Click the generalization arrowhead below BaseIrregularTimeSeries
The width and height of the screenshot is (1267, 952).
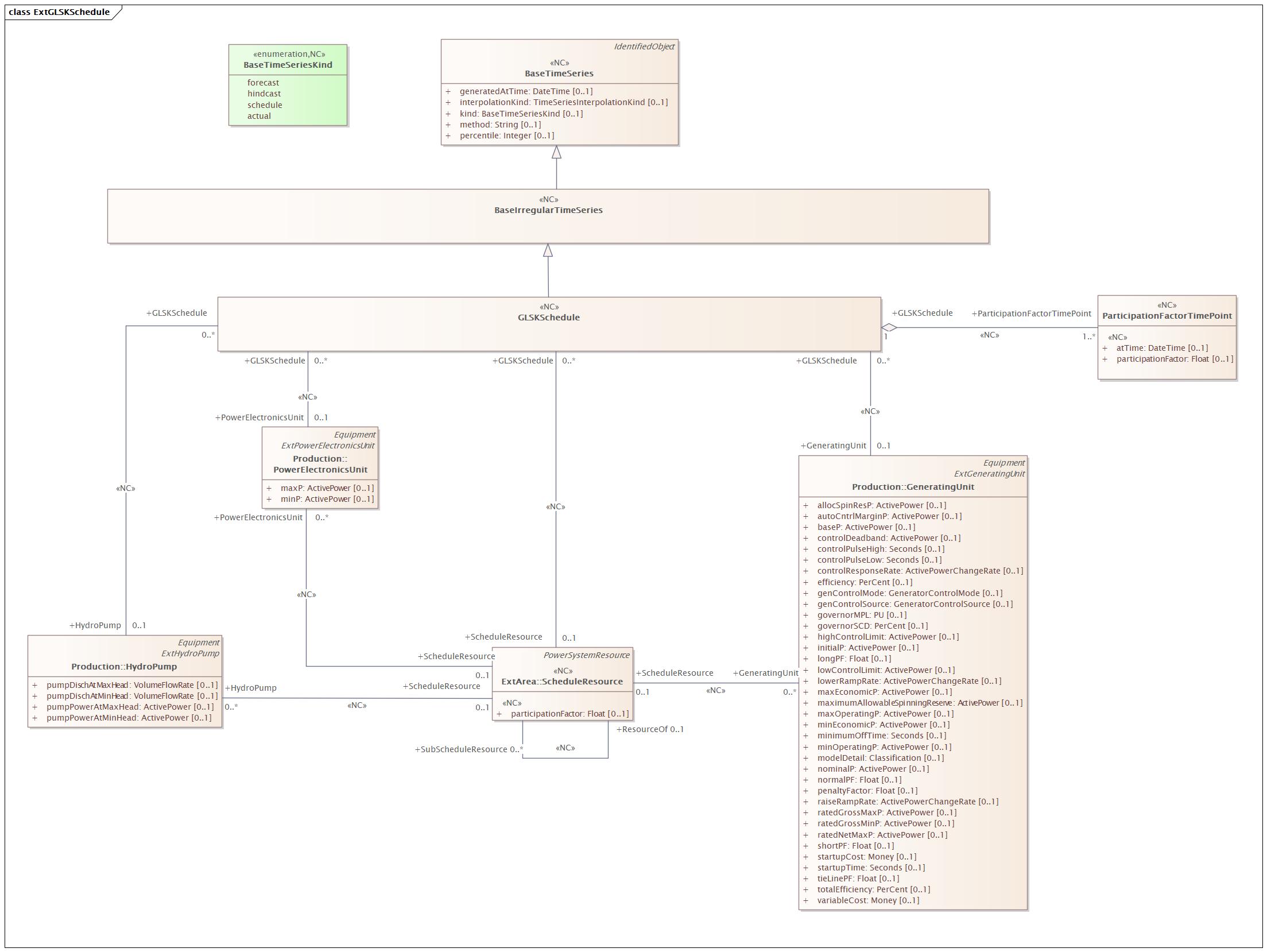(x=548, y=250)
